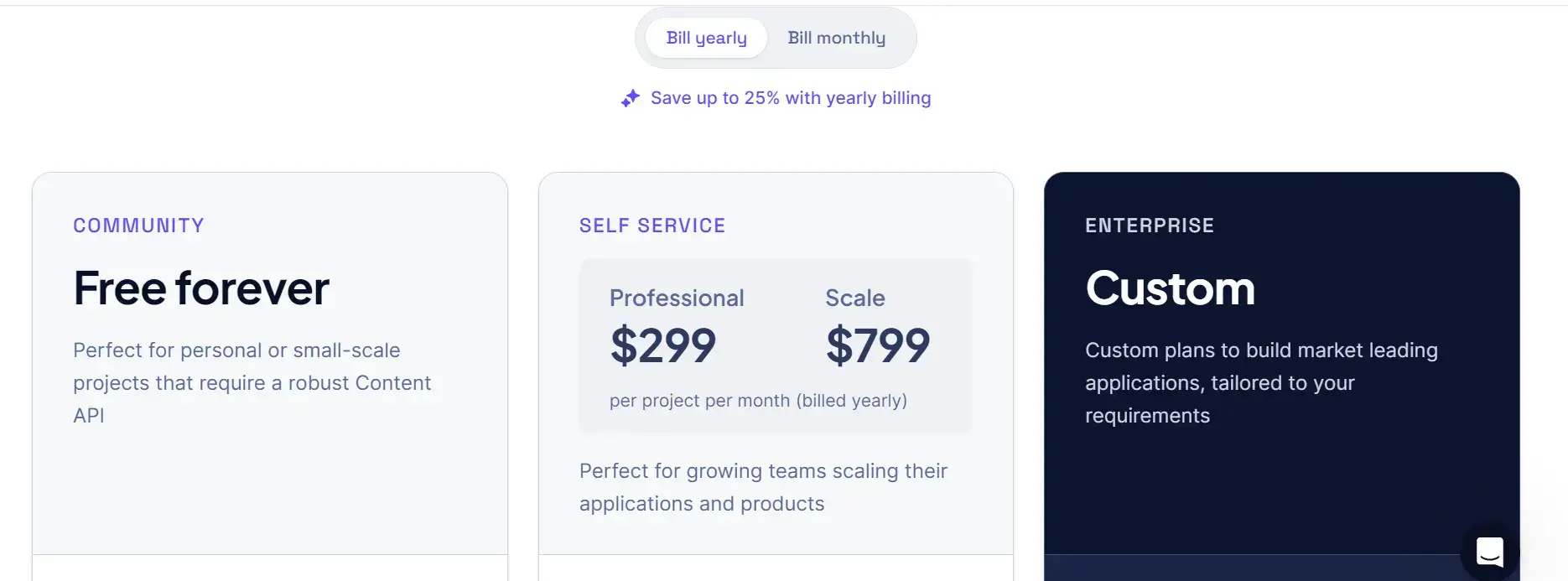Click the sparkle icon beside savings text
The height and width of the screenshot is (581, 1568).
click(x=631, y=98)
